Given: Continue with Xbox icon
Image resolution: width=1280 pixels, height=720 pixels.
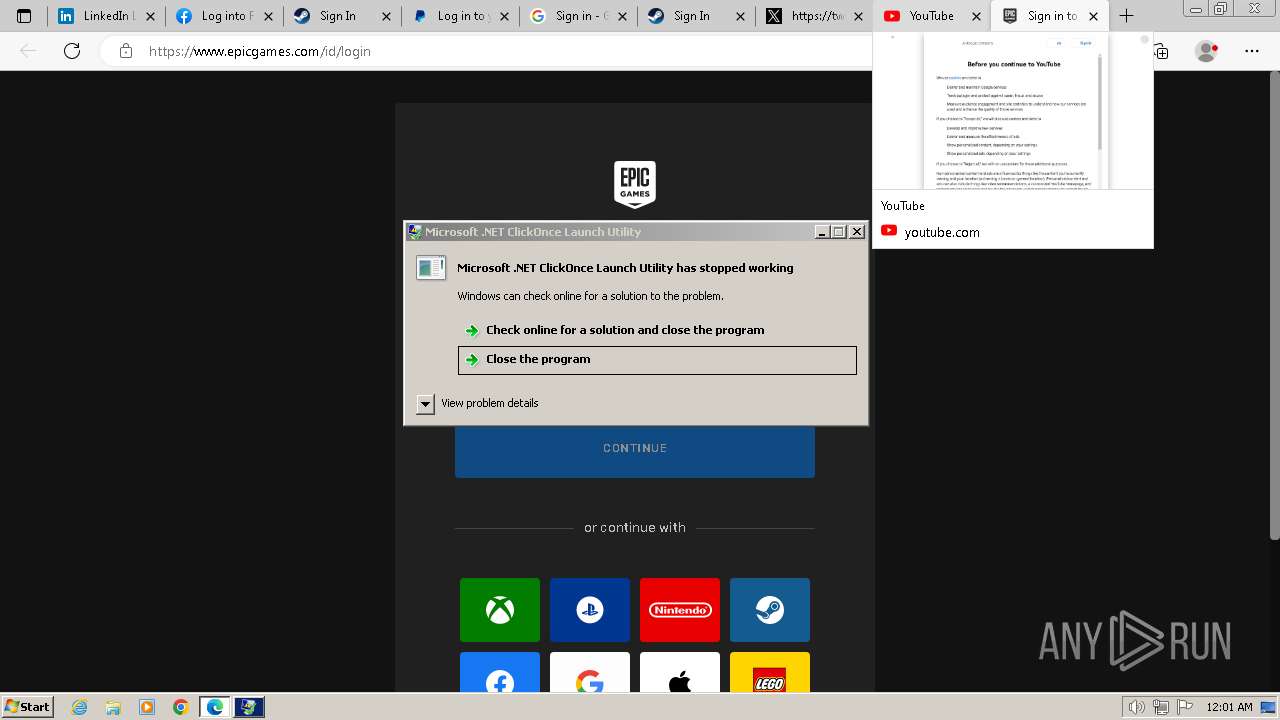Looking at the screenshot, I should tap(500, 610).
